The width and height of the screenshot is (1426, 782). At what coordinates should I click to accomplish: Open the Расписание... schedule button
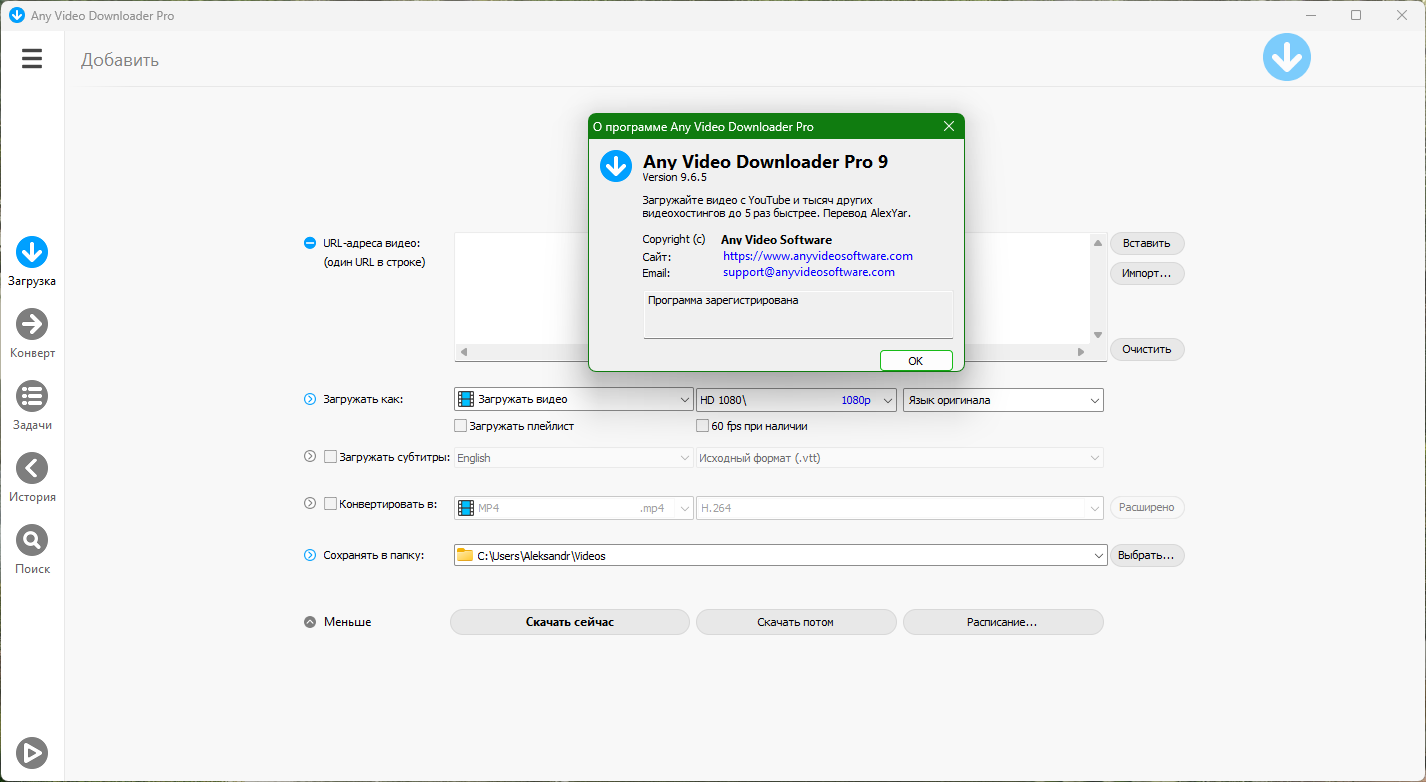[1003, 622]
